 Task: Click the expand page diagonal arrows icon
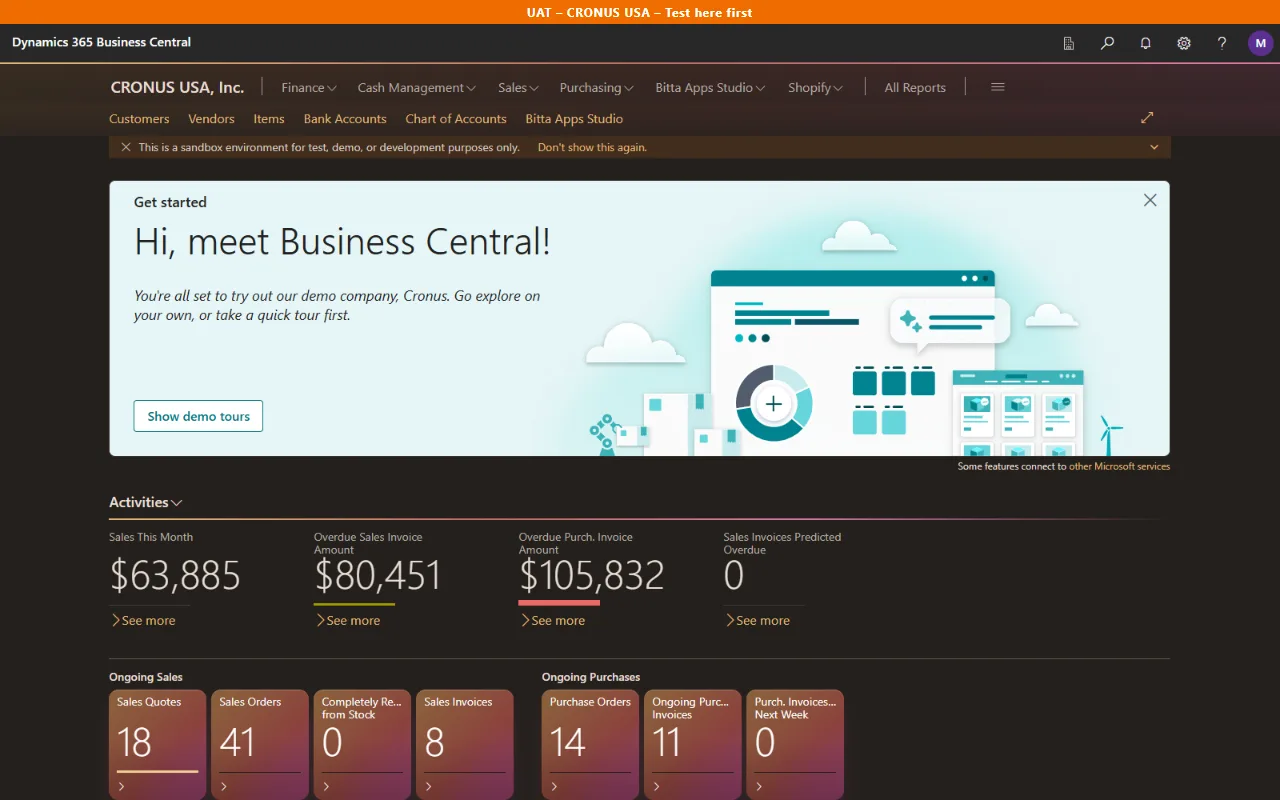point(1147,118)
